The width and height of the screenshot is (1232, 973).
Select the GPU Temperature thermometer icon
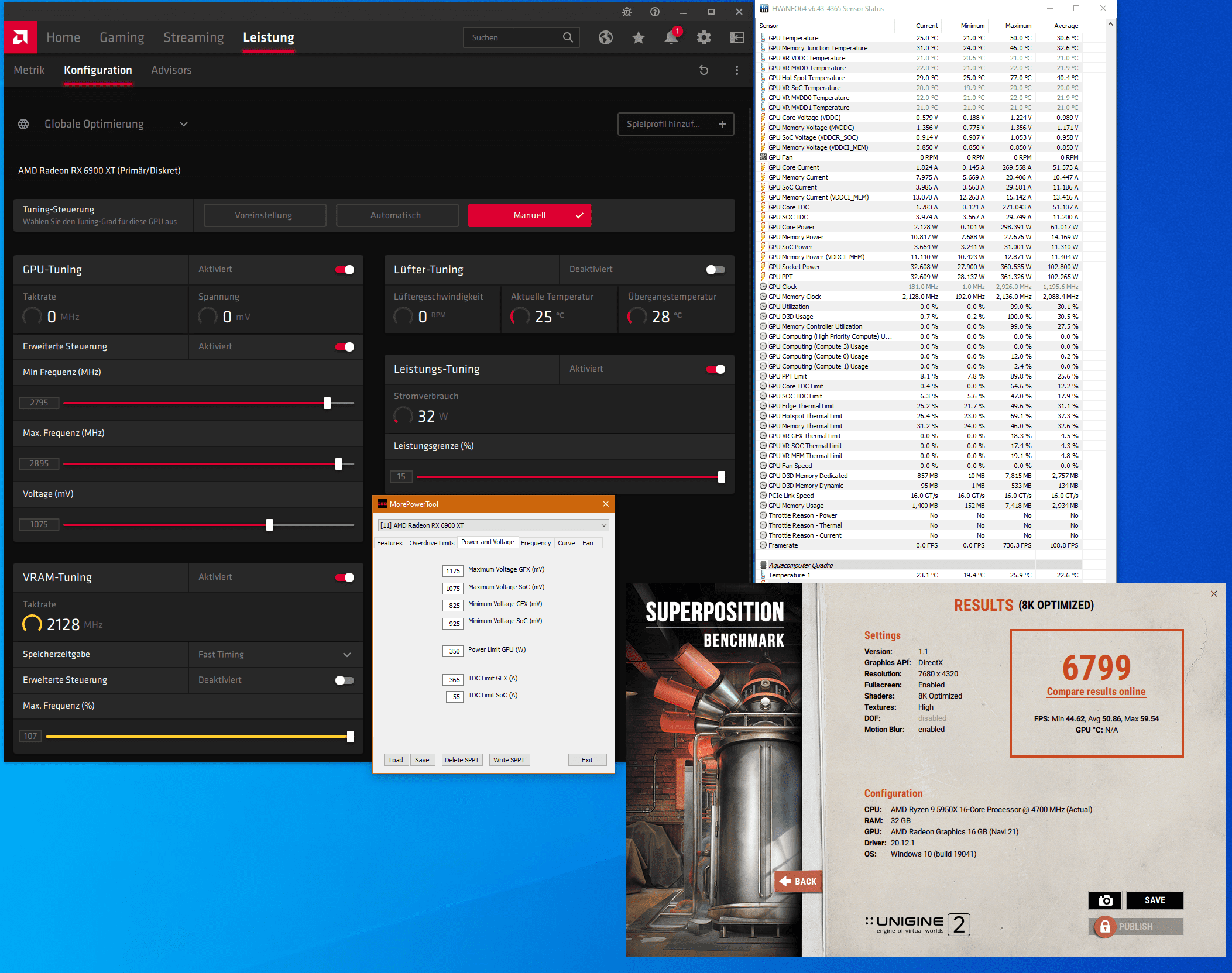(x=763, y=38)
